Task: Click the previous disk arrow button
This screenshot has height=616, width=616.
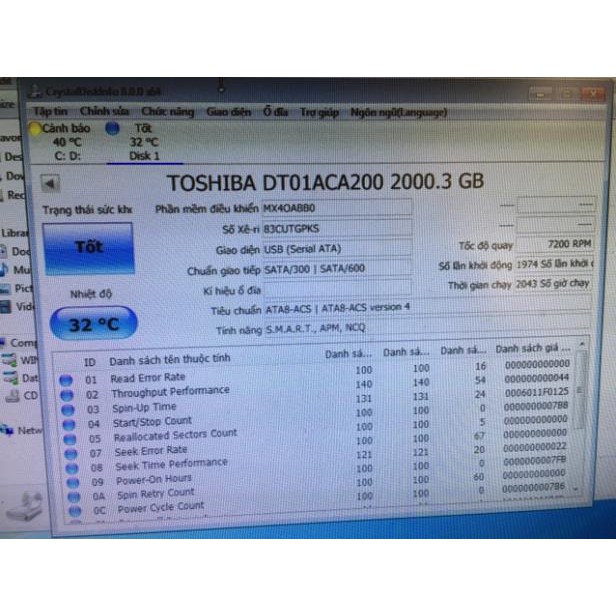Action: (50, 183)
